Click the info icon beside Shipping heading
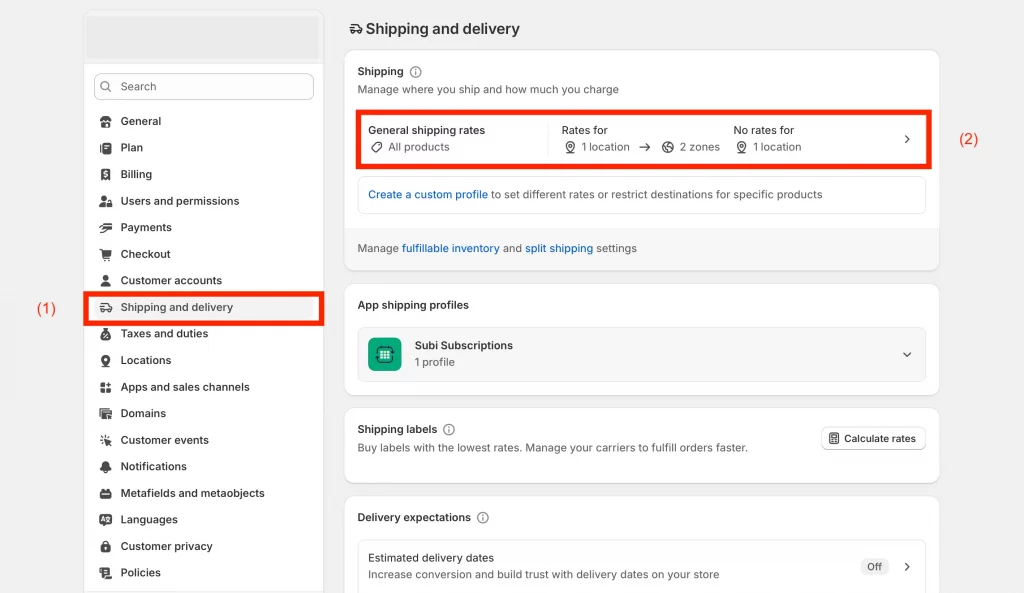Screen dimensions: 1024x593 pos(416,72)
